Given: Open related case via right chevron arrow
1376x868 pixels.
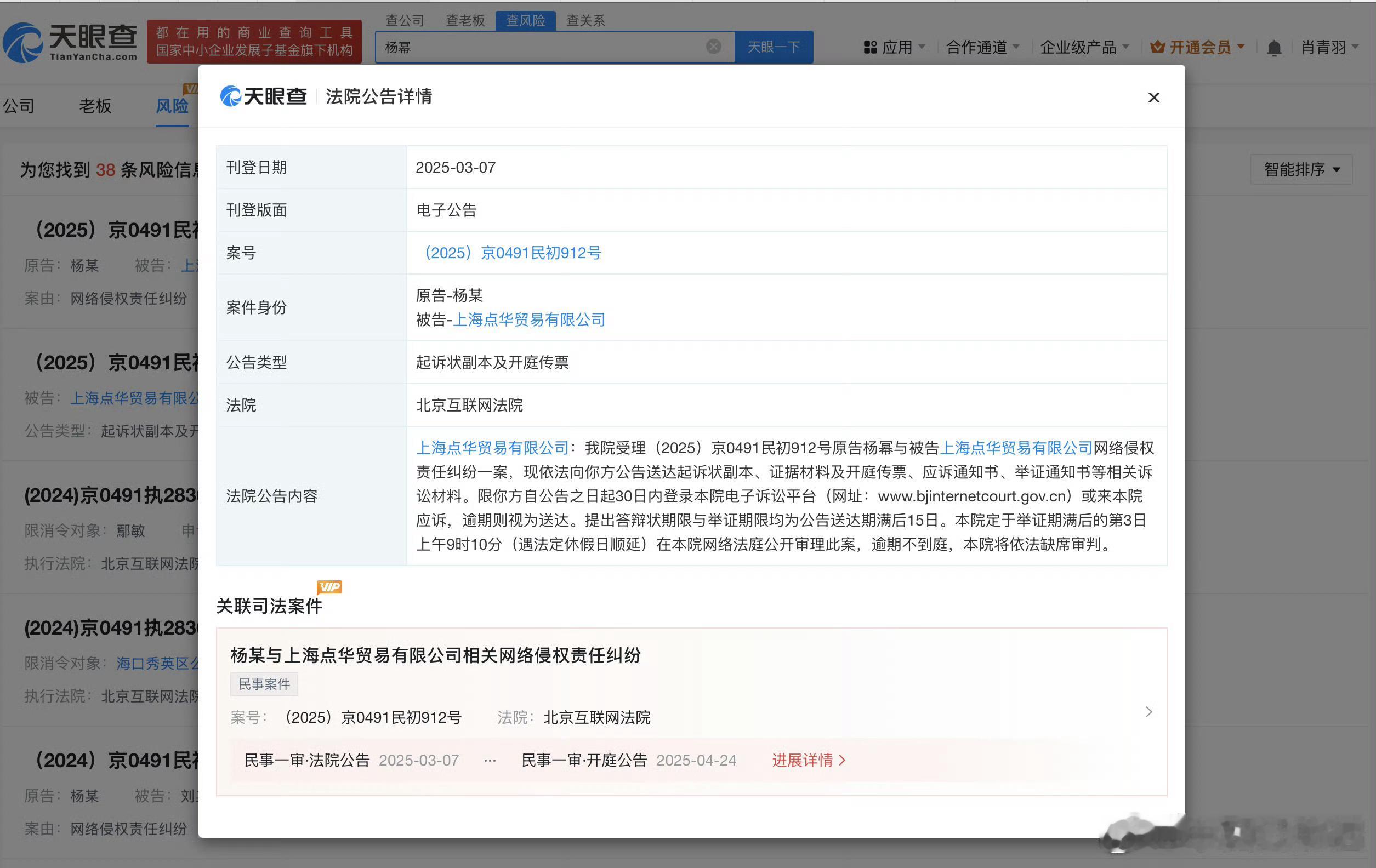Looking at the screenshot, I should [x=1148, y=711].
